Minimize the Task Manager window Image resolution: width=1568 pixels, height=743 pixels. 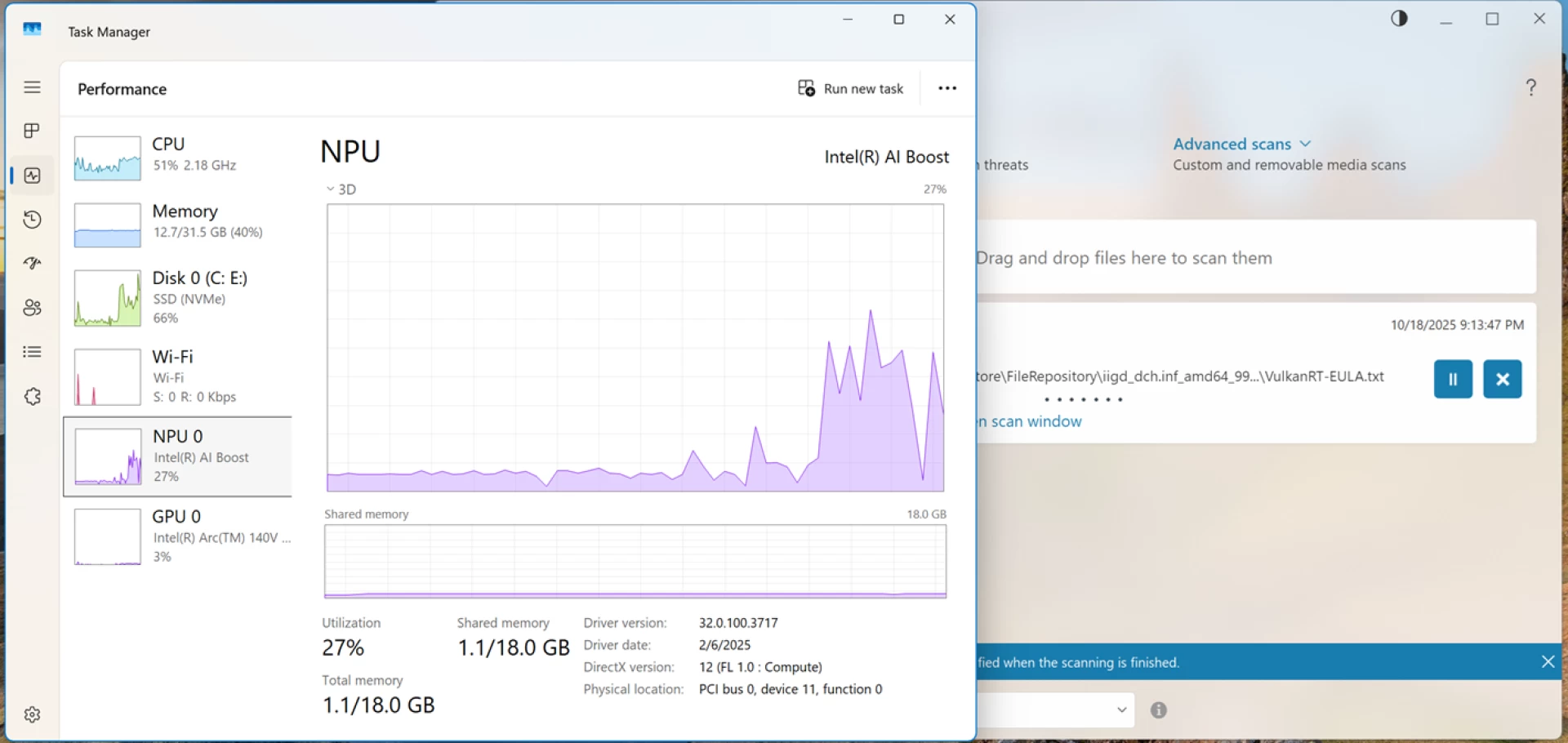point(848,19)
